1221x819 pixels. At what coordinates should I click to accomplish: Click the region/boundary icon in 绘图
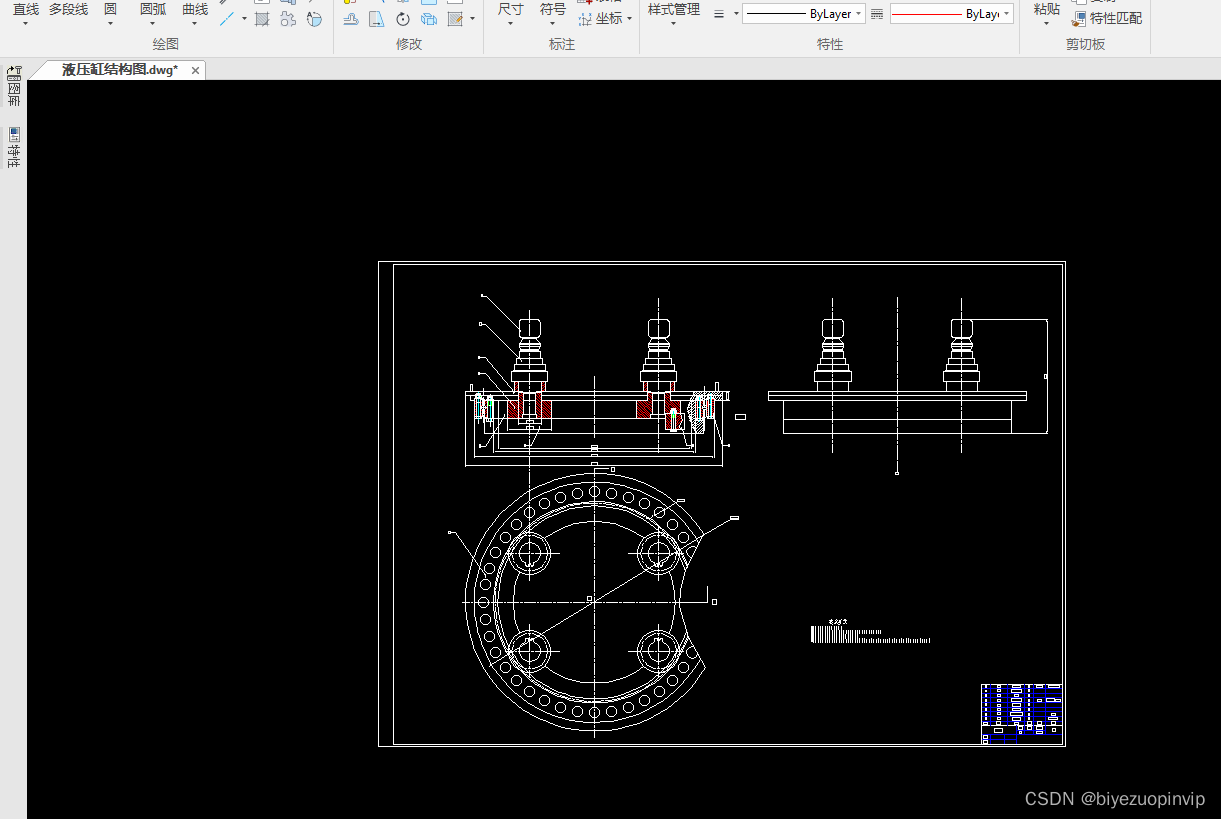coord(288,18)
